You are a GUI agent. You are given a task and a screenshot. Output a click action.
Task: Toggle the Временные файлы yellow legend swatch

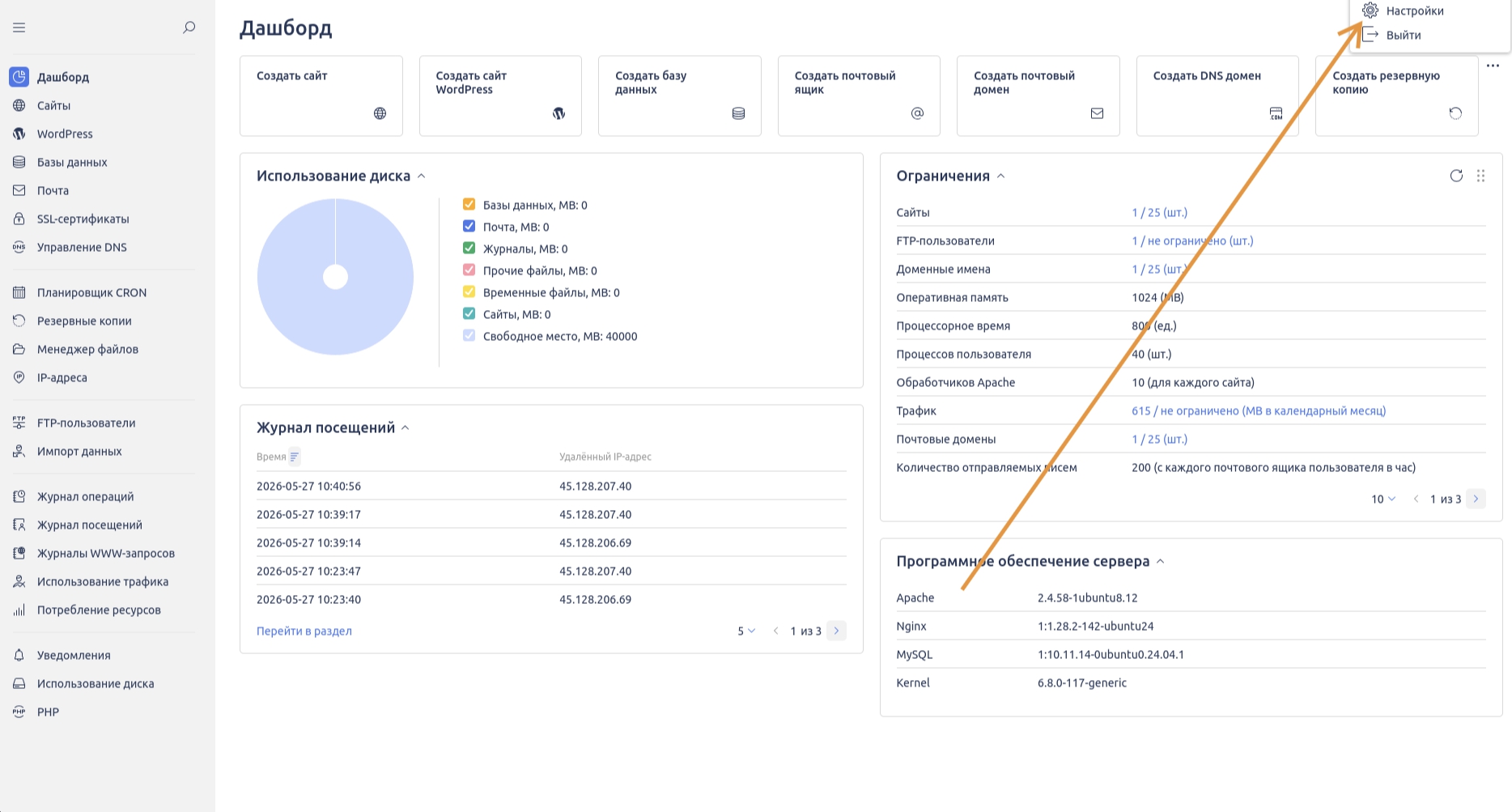[x=469, y=291]
